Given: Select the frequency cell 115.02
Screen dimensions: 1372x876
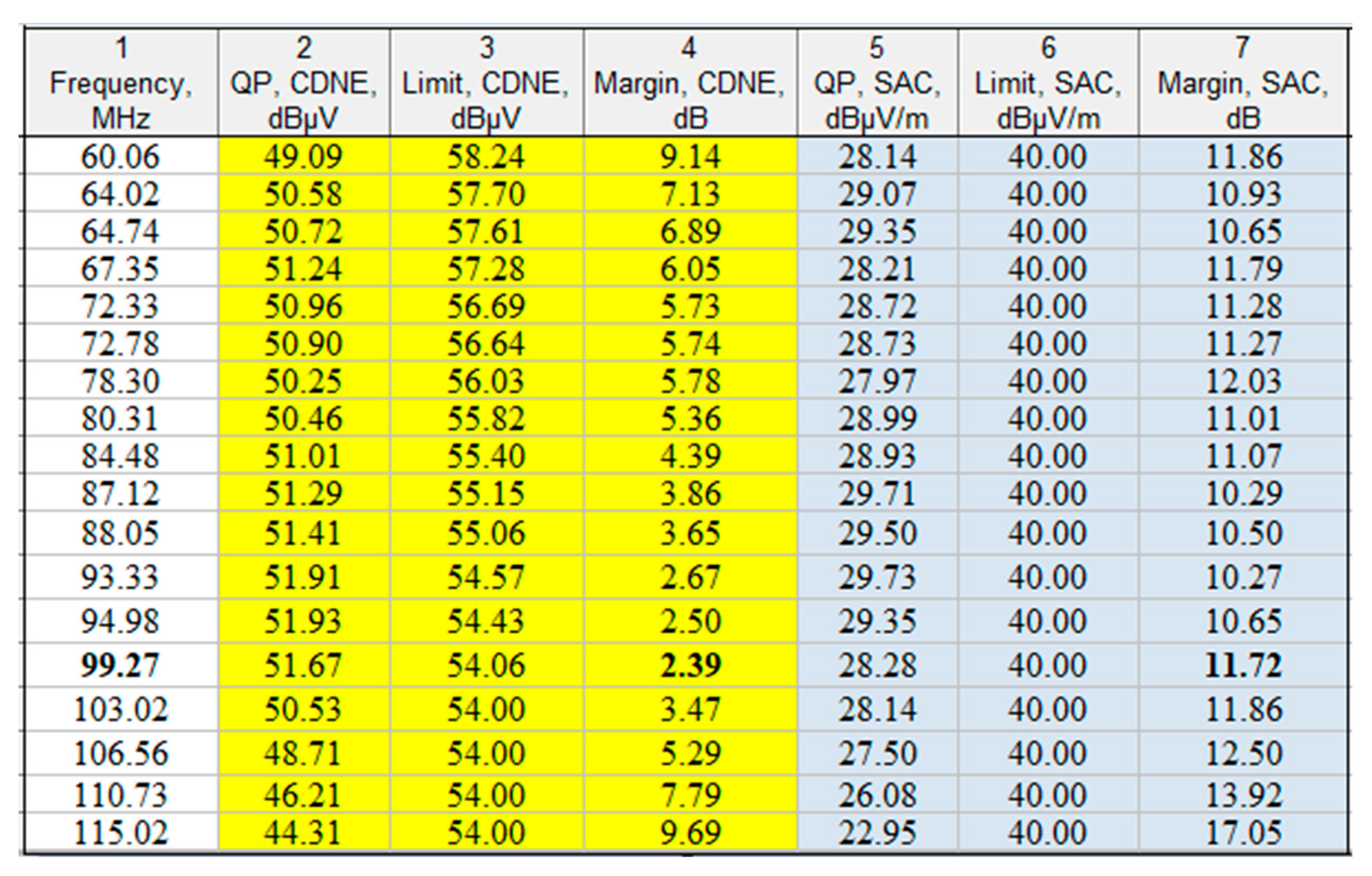Looking at the screenshot, I should point(121,832).
